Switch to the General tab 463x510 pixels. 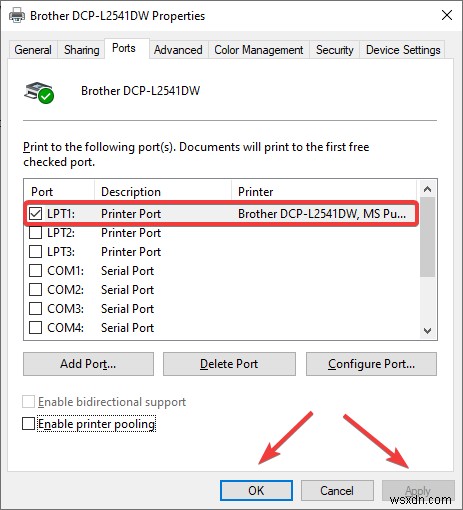click(x=33, y=50)
